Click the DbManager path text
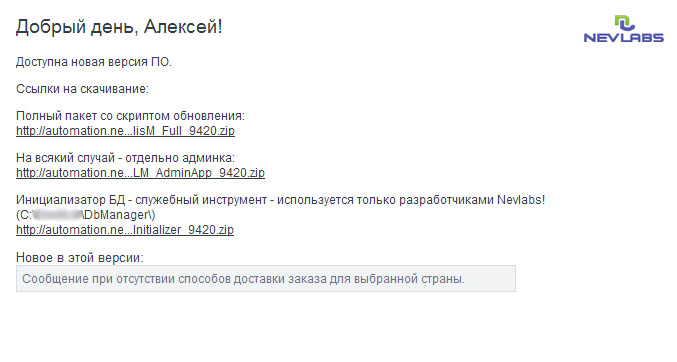677x362 pixels. point(85,215)
